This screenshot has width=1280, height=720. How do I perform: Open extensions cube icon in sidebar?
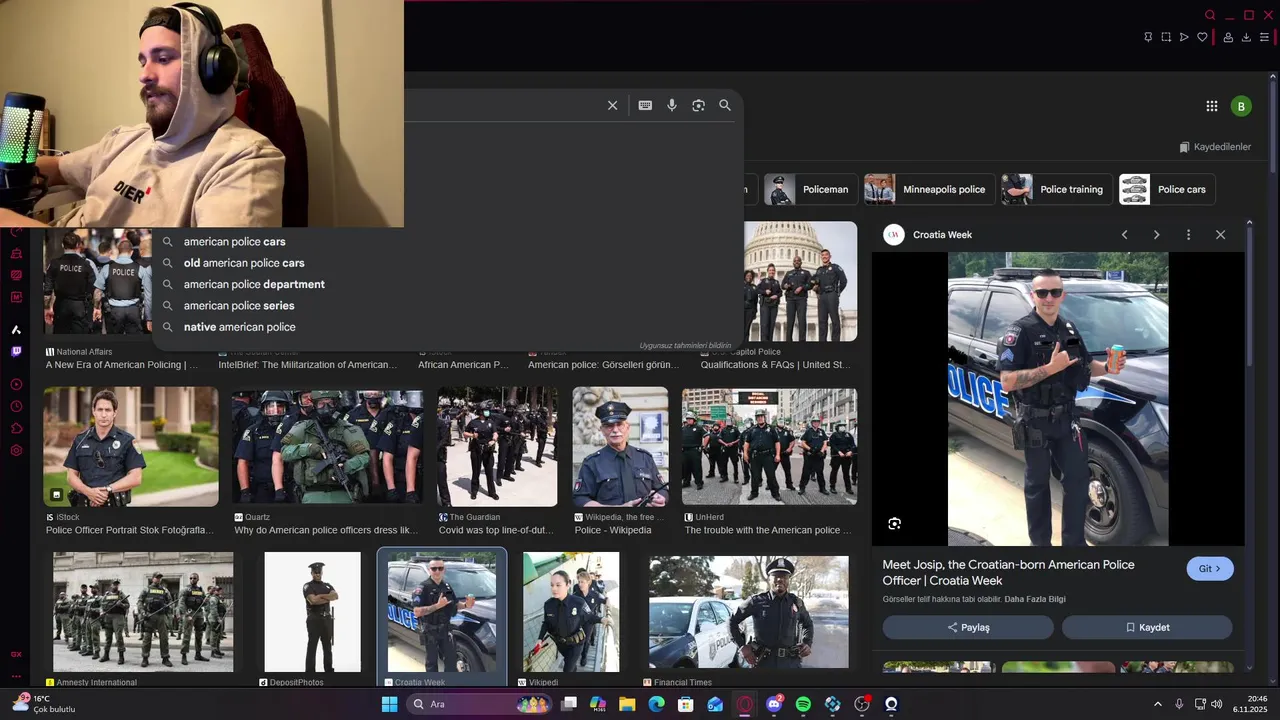click(x=16, y=428)
